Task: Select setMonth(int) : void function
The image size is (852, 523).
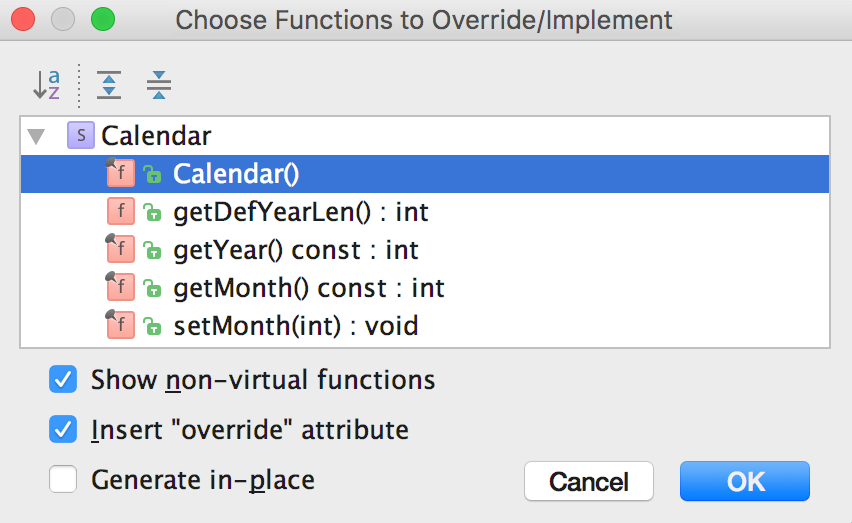Action: [295, 326]
